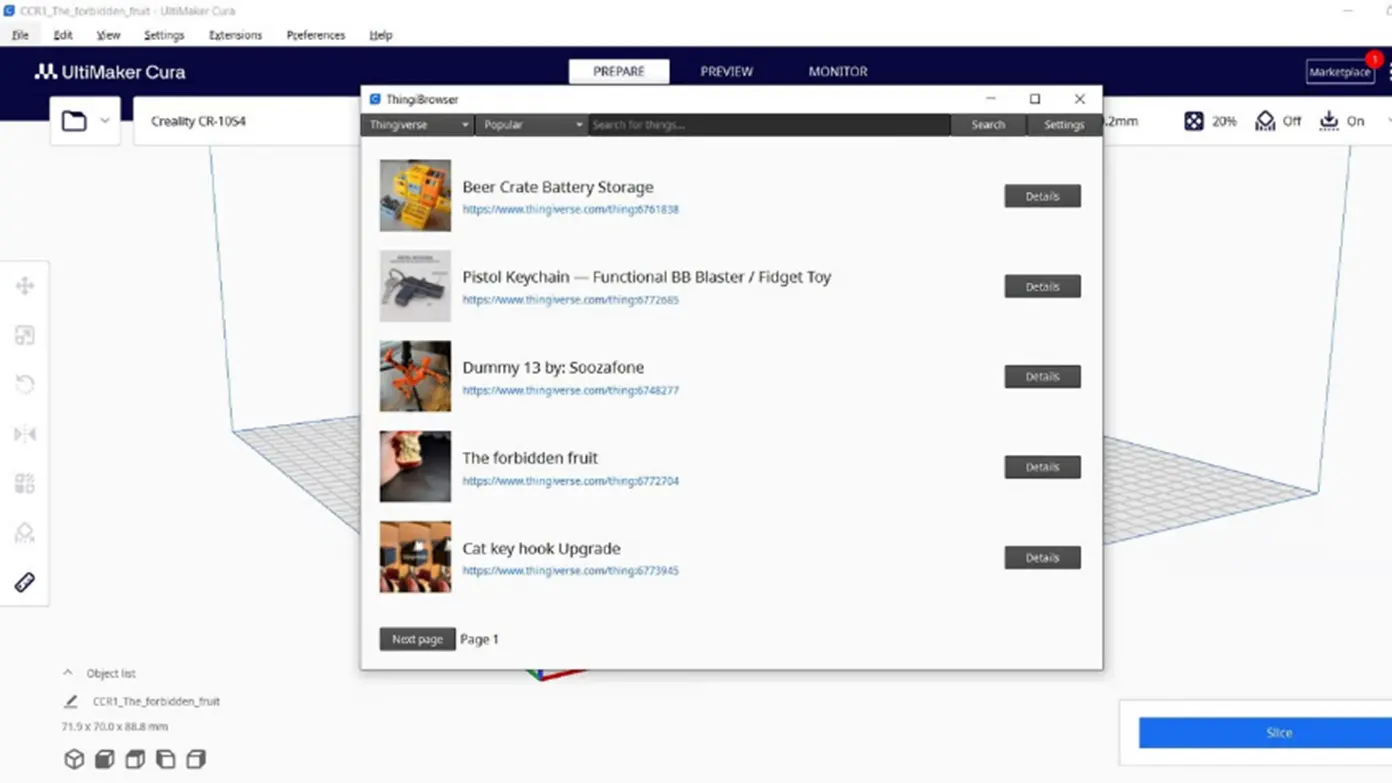Select the Rotate tool in left toolbar
Image resolution: width=1392 pixels, height=783 pixels.
click(25, 385)
